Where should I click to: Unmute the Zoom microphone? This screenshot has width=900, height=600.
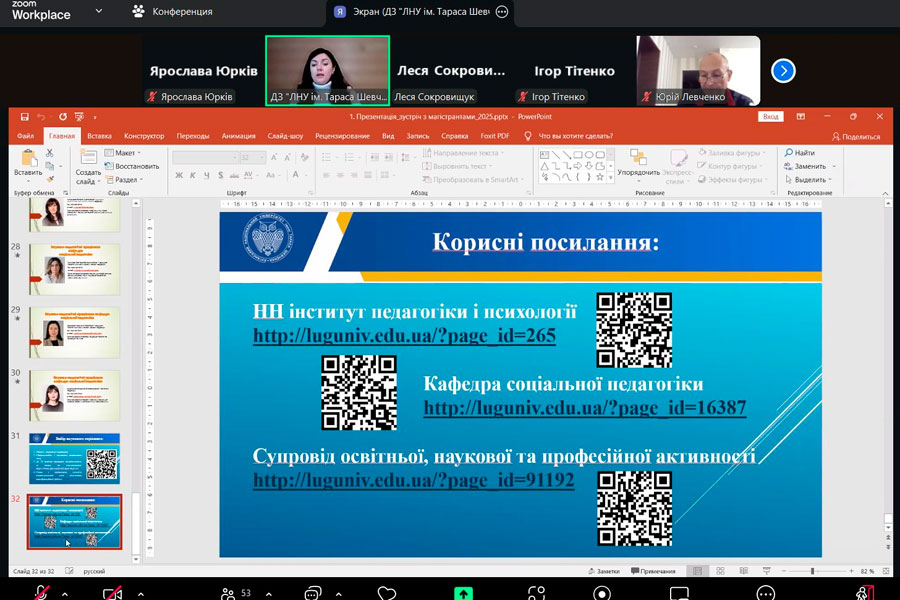pyautogui.click(x=41, y=592)
